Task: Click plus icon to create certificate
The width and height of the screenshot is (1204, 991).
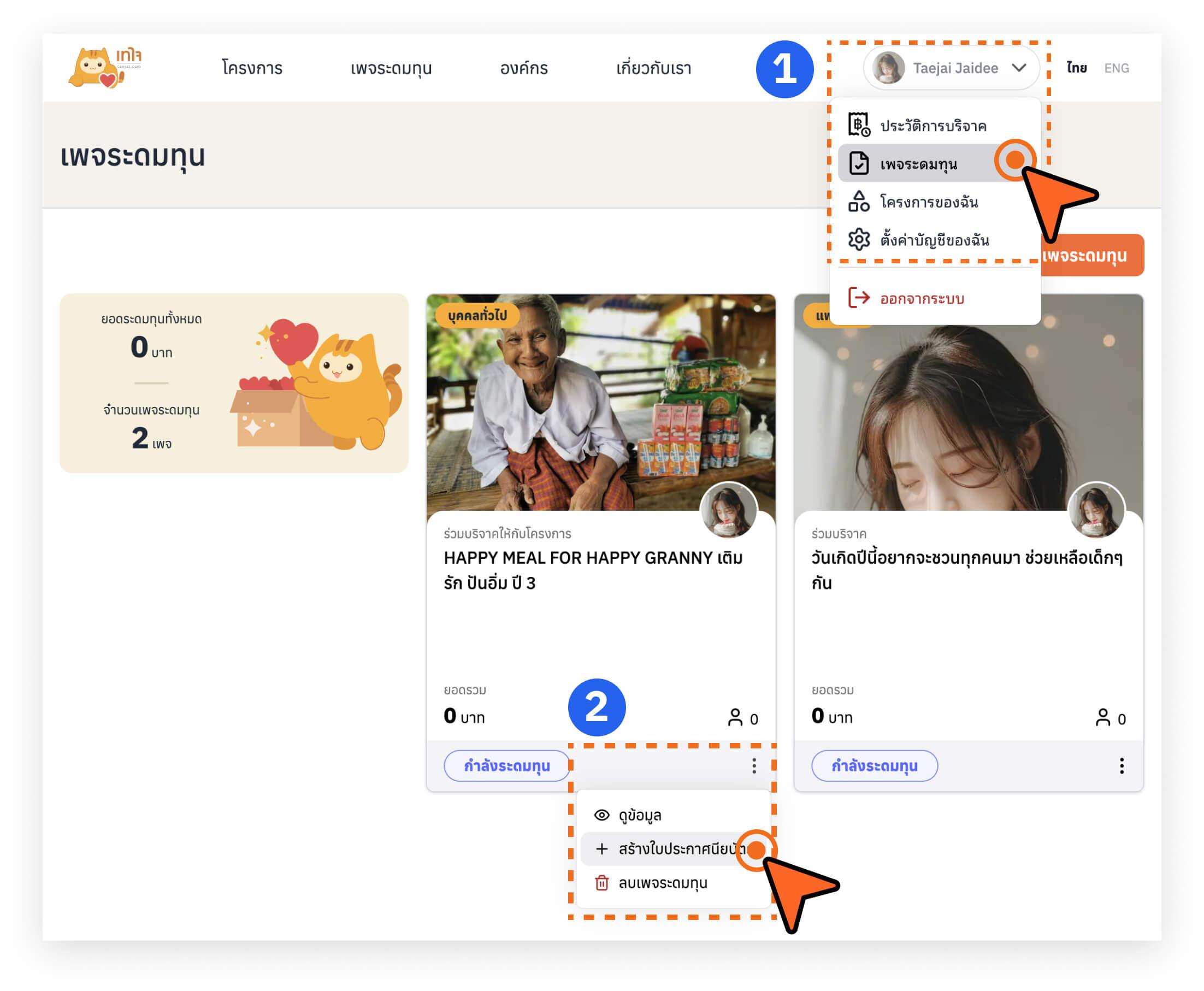Action: (601, 849)
